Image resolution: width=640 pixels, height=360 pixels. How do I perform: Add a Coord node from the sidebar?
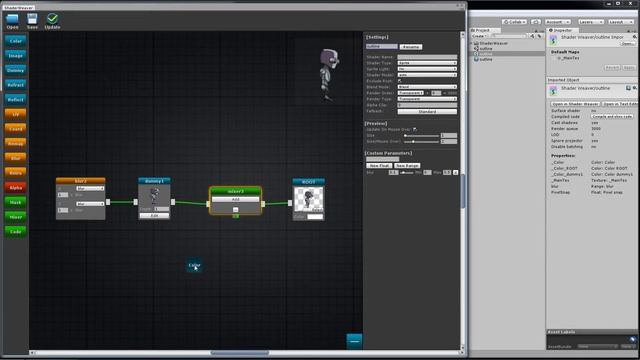pyautogui.click(x=16, y=129)
